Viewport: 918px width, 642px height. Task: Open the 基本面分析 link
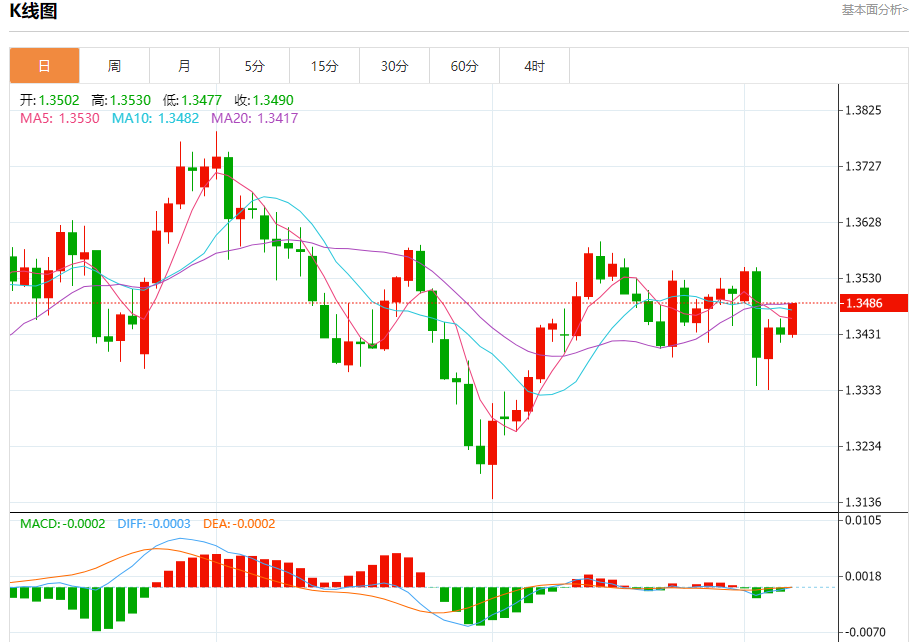point(874,10)
